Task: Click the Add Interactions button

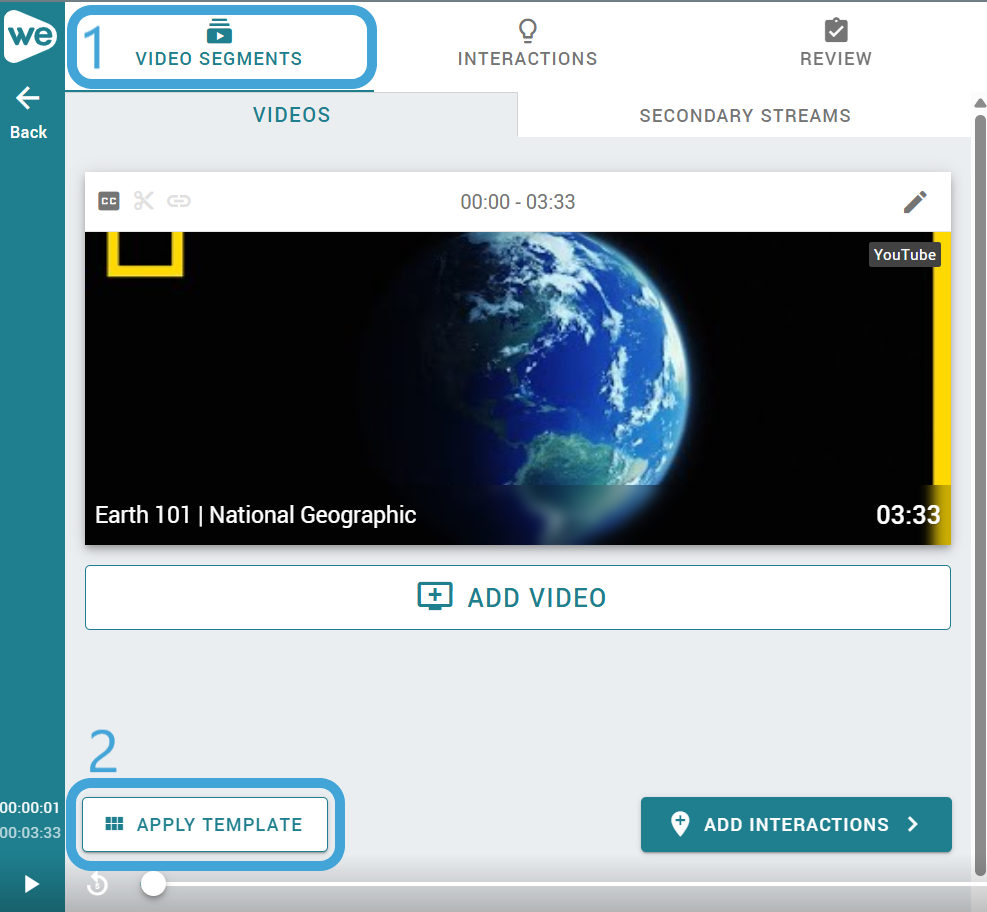Action: [x=796, y=825]
